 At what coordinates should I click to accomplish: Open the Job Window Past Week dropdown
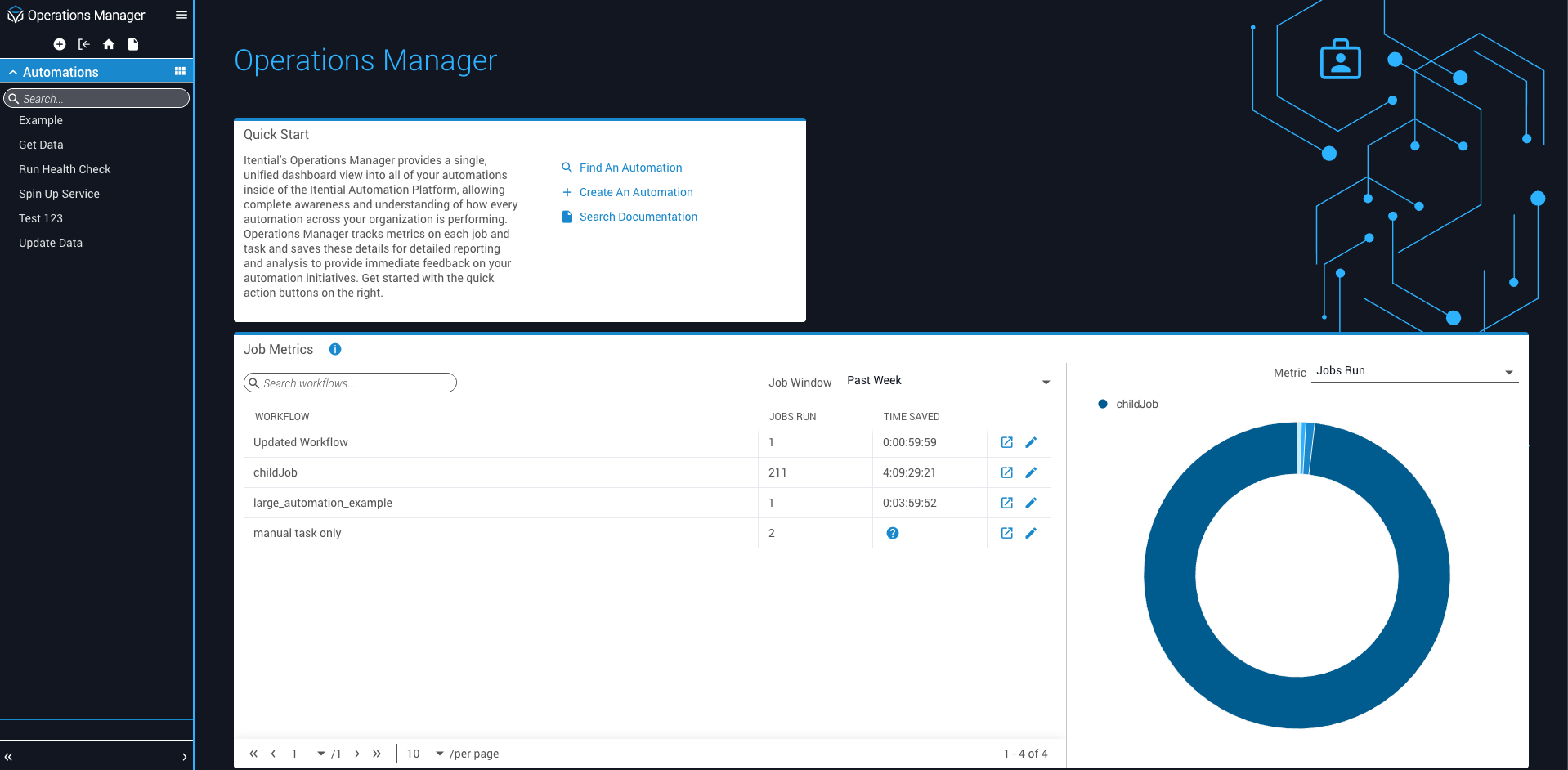tap(948, 381)
